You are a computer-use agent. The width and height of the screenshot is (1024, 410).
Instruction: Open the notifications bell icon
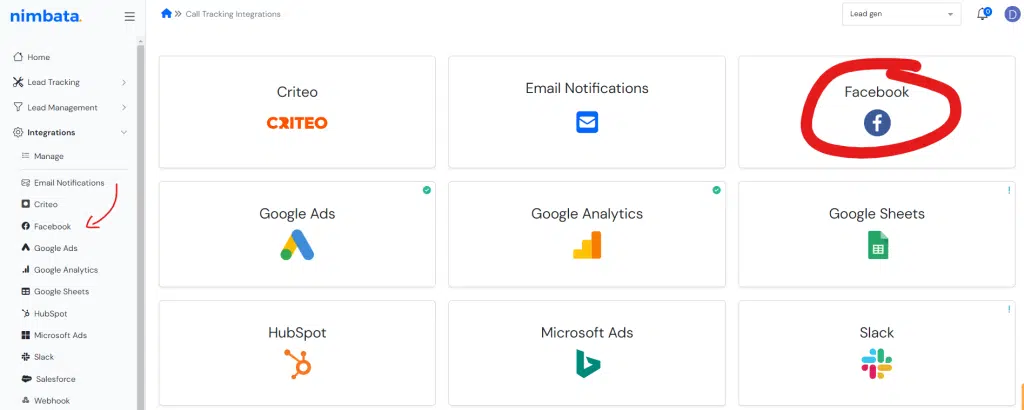[x=983, y=14]
